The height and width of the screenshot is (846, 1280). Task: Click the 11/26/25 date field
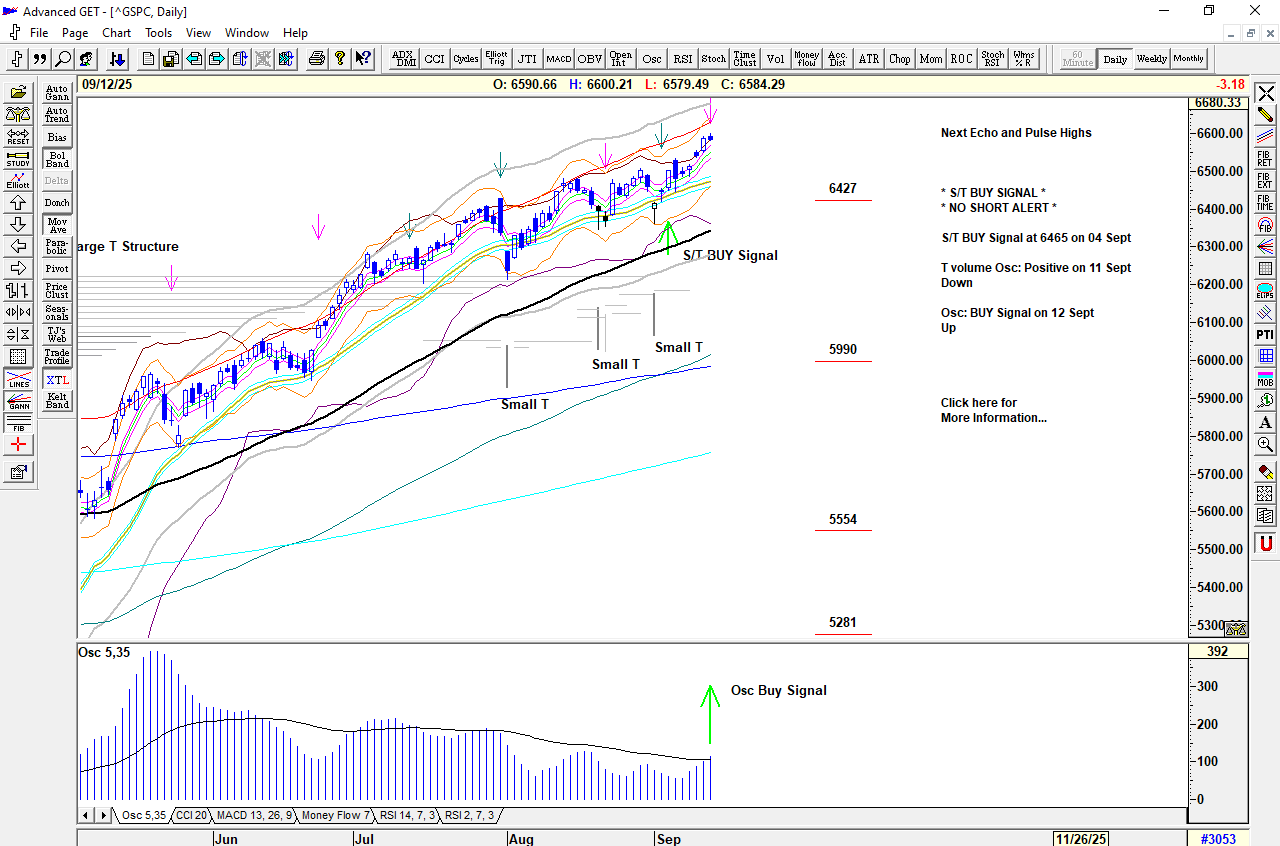pyautogui.click(x=1083, y=839)
